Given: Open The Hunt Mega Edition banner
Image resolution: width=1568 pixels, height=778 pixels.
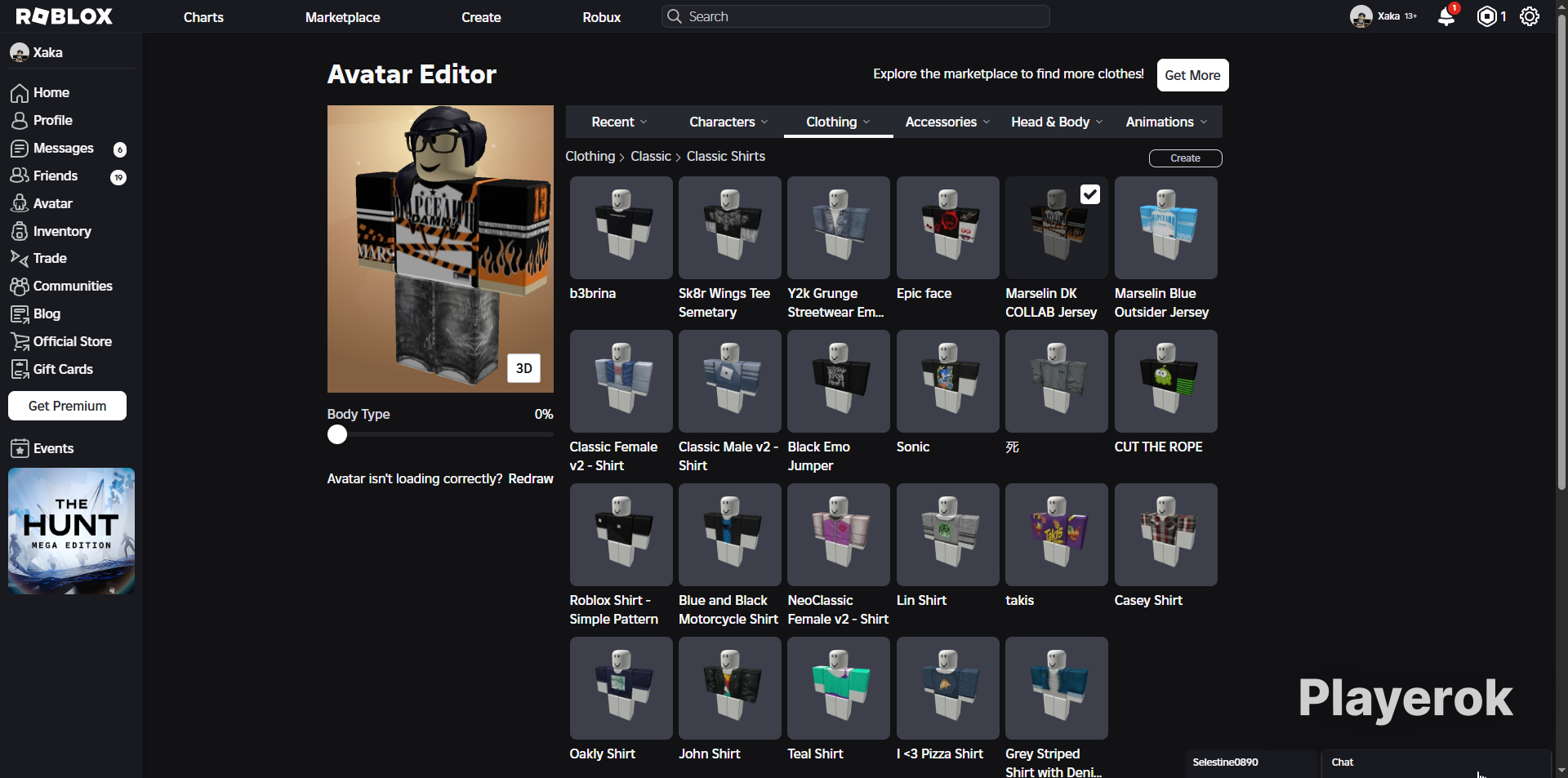Looking at the screenshot, I should (71, 531).
